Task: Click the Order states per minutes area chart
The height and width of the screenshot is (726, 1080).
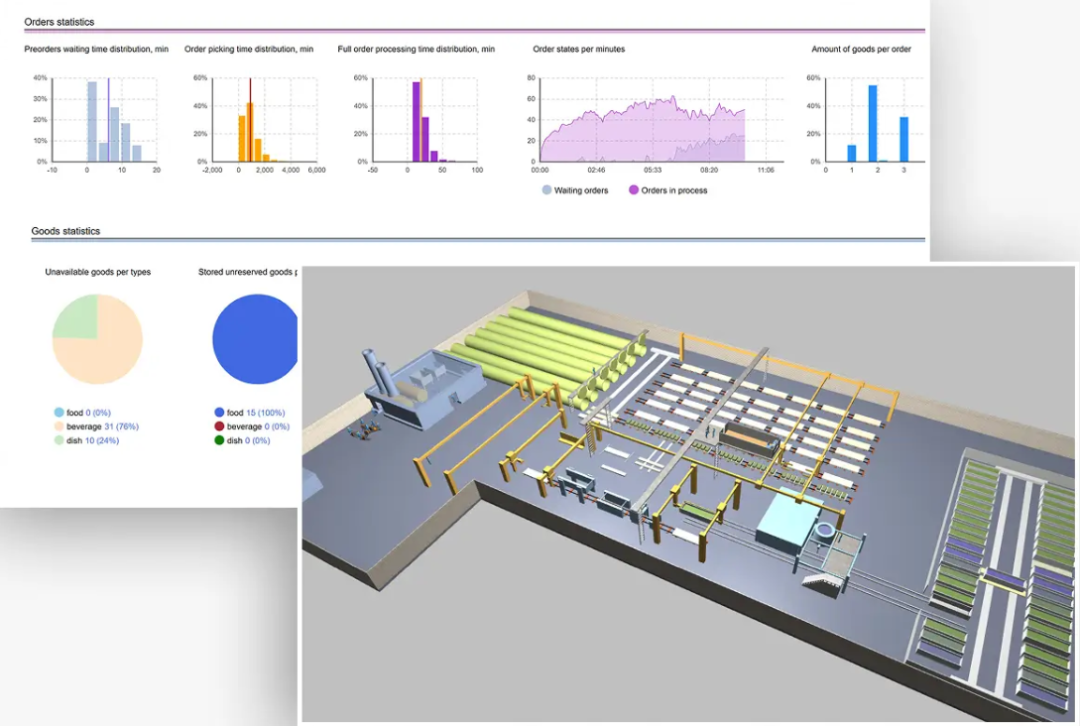Action: coord(662,120)
